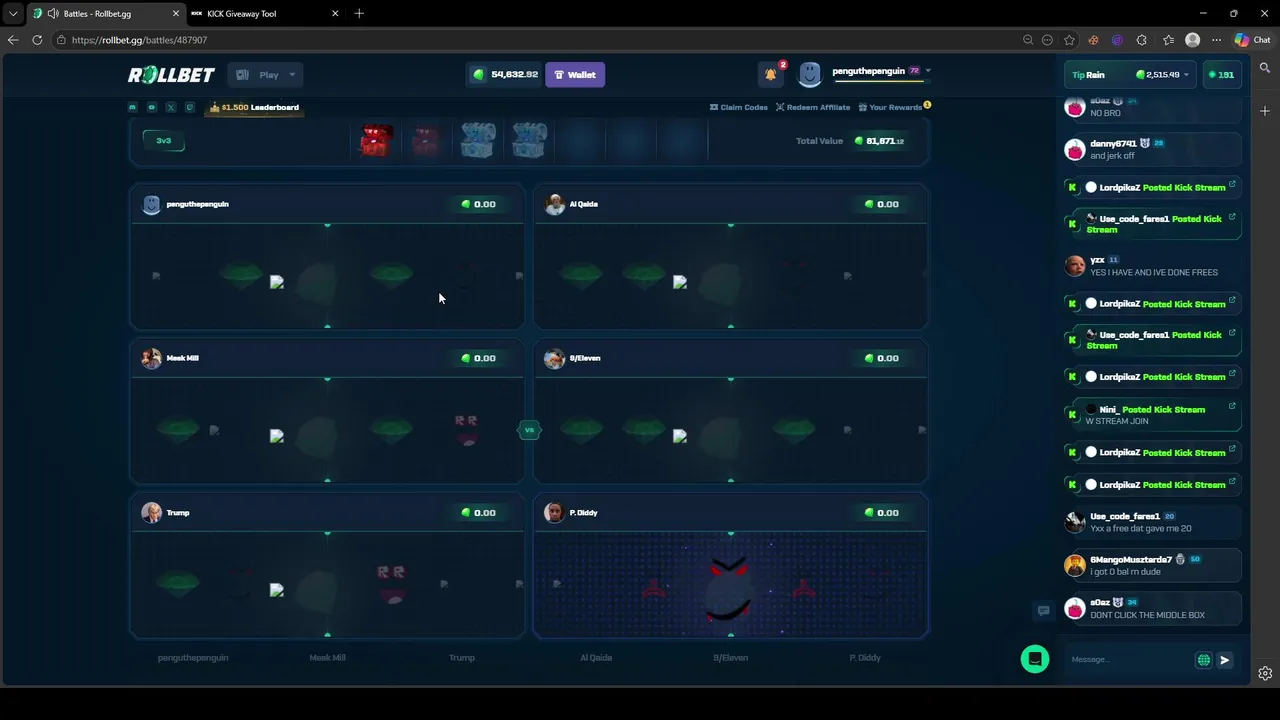Click the 54,632.92 balance amount
This screenshot has width=1280, height=720.
(x=514, y=75)
